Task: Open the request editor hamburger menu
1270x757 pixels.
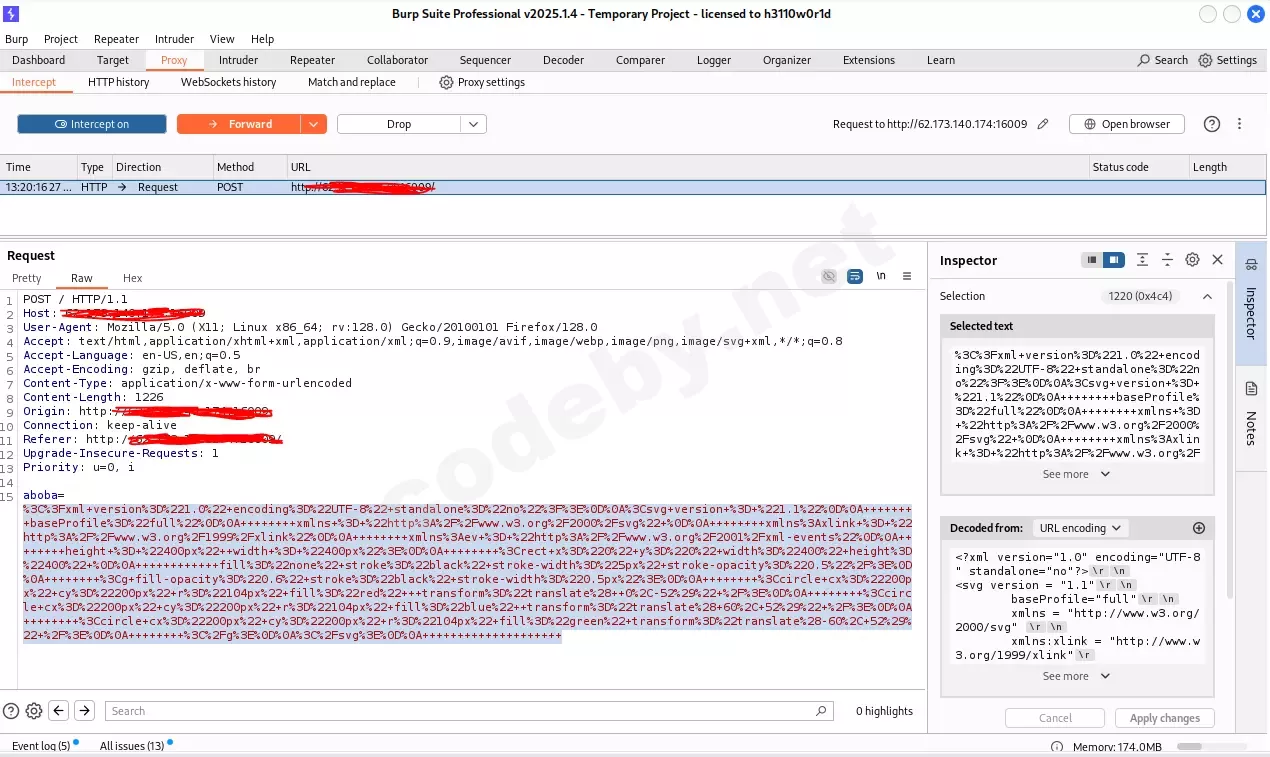Action: 907,277
